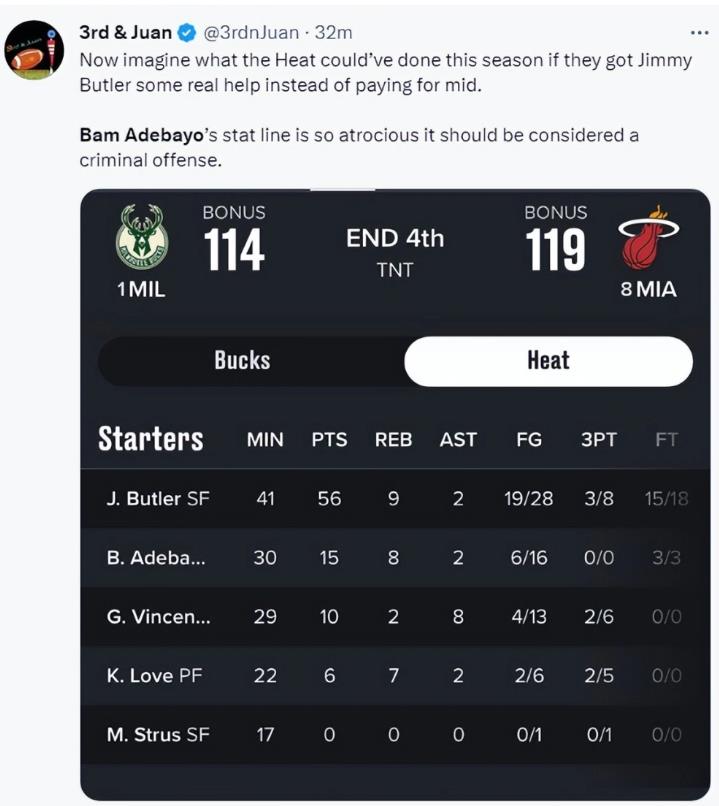This screenshot has height=806, width=719.
Task: Click the bold Bam Adebayo mention
Action: click(x=142, y=135)
